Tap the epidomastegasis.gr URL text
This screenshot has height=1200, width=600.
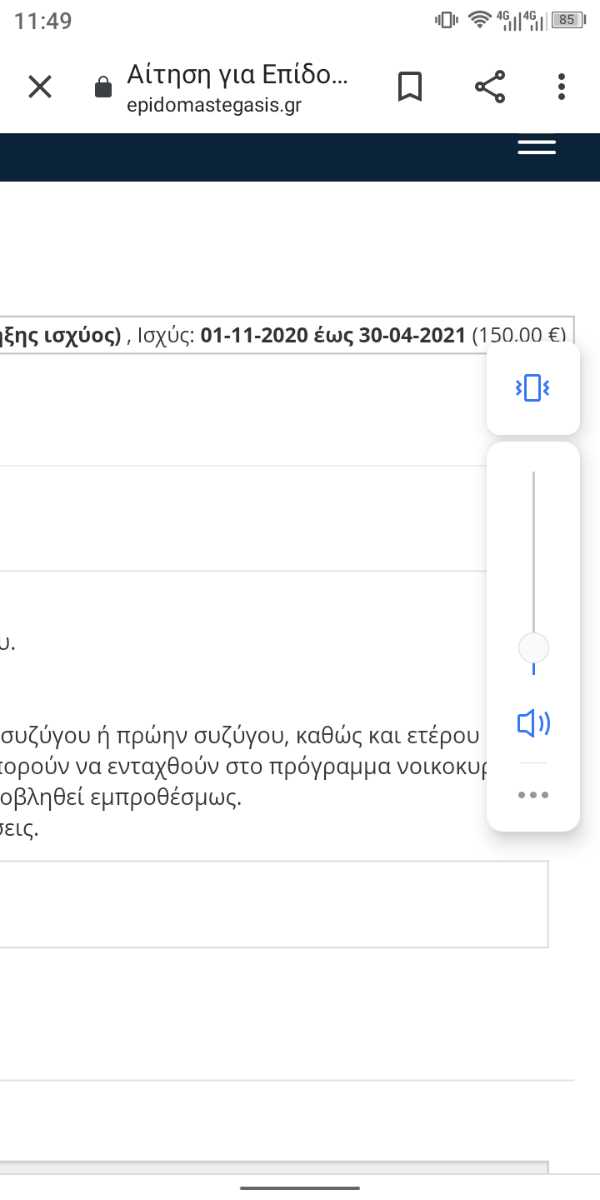[x=214, y=104]
